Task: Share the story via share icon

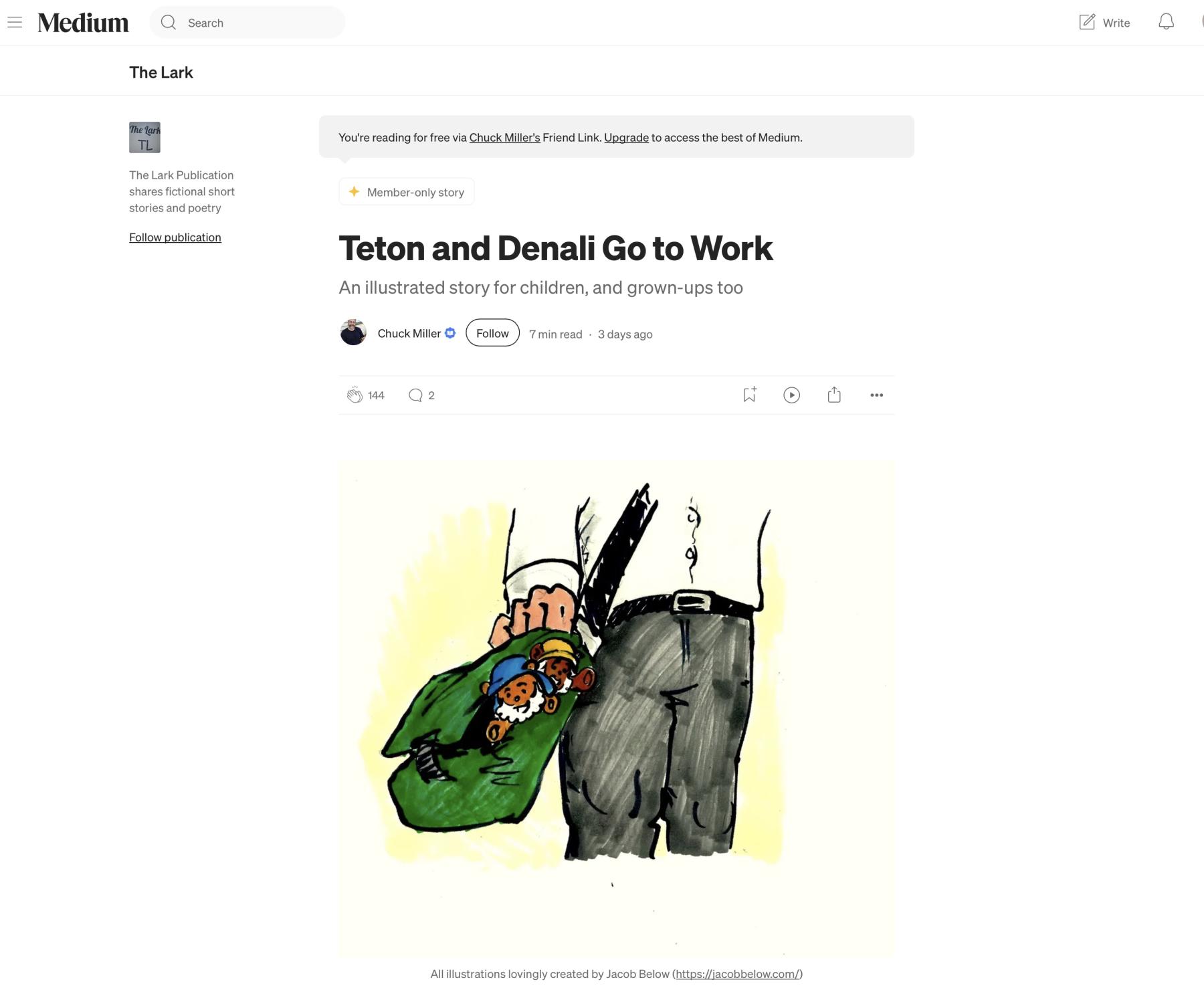Action: [x=834, y=395]
